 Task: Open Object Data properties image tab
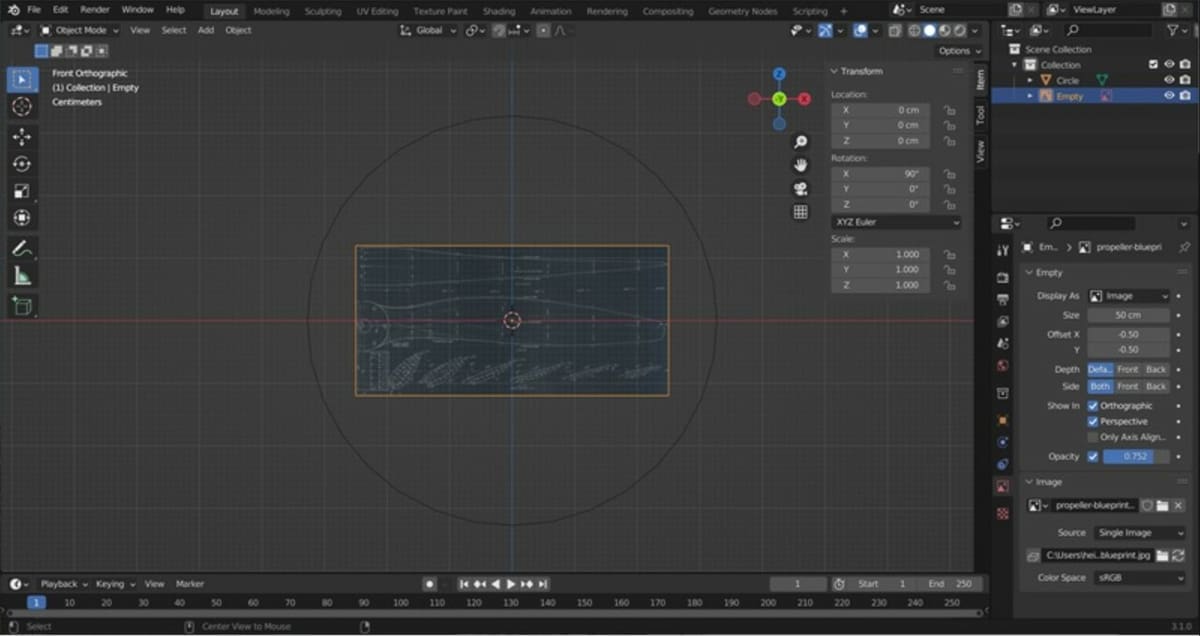1003,486
